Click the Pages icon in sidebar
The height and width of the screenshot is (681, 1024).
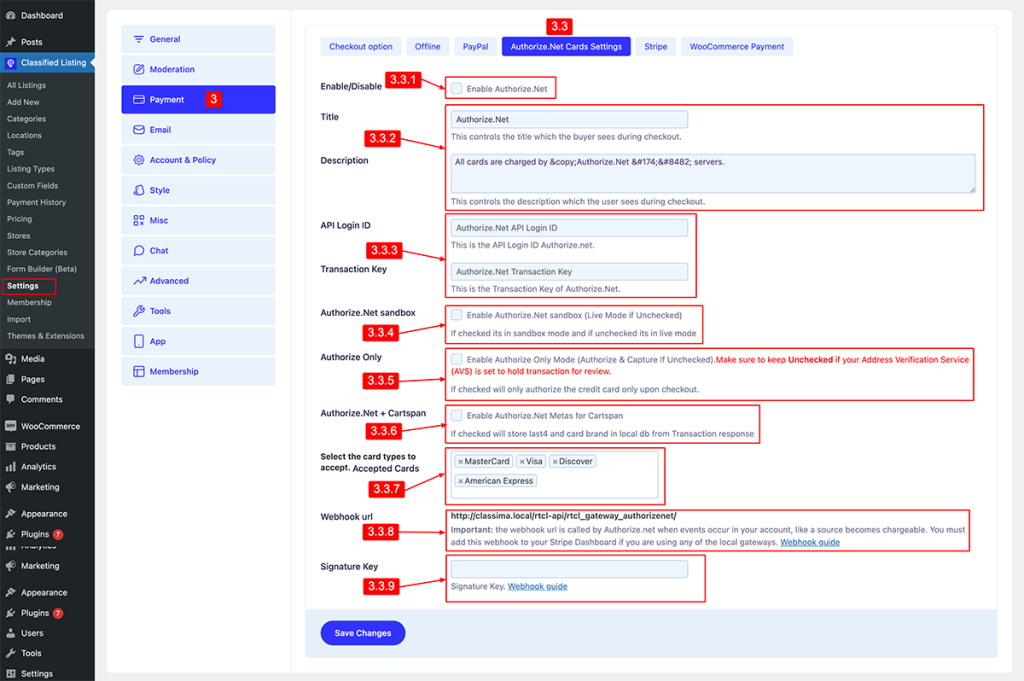point(10,379)
